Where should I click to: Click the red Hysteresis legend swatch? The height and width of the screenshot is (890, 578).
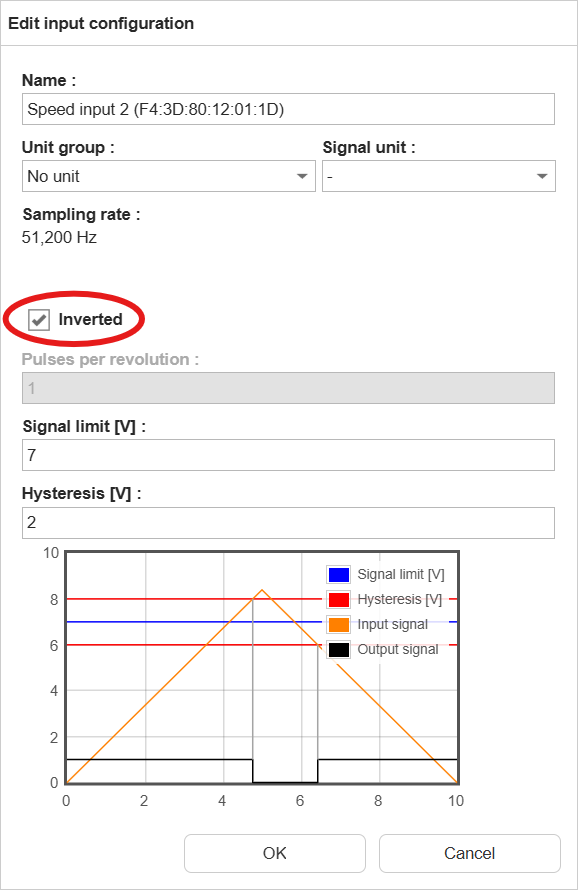click(339, 599)
